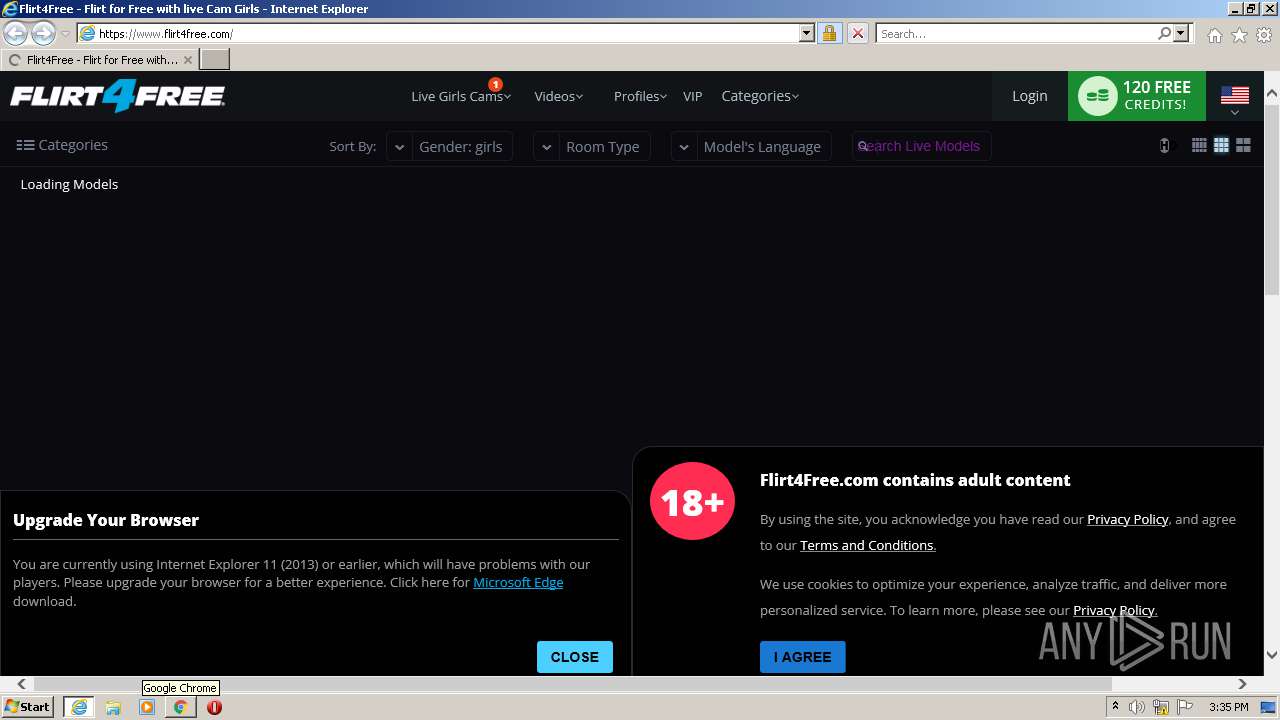Click the mouse-hover preview icon
The width and height of the screenshot is (1280, 720).
pyautogui.click(x=1164, y=145)
